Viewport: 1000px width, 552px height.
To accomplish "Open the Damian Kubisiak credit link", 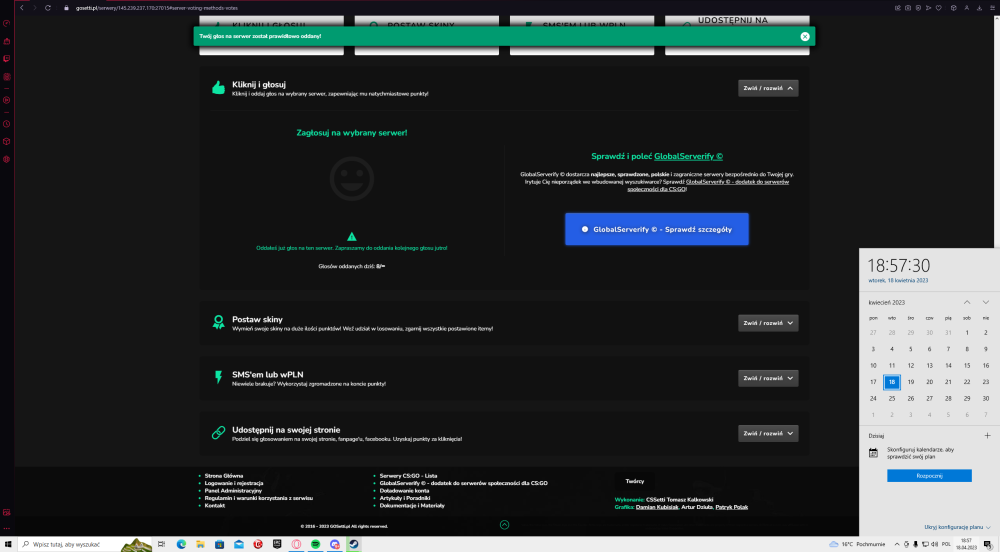I will [x=657, y=507].
